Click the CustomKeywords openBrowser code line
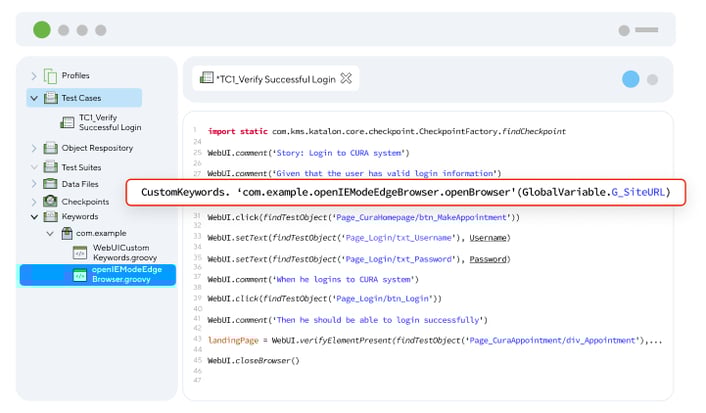 pos(406,192)
